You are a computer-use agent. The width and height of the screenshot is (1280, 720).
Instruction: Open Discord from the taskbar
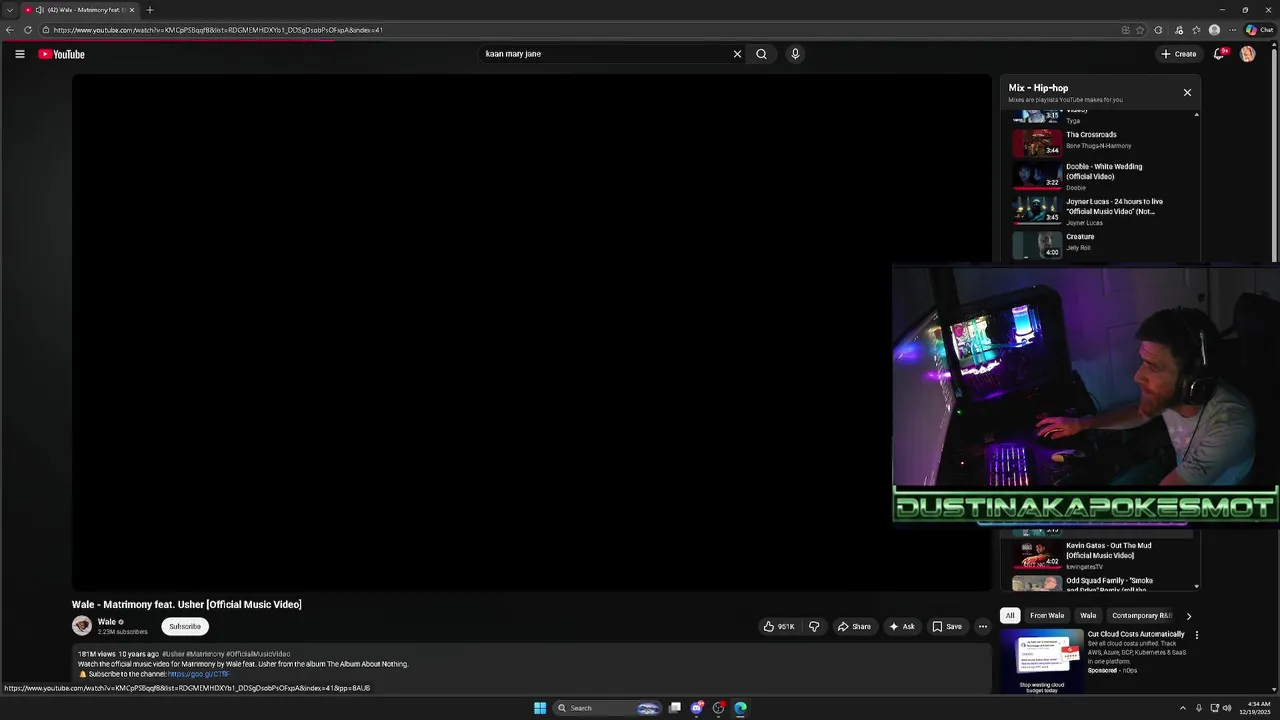click(697, 708)
